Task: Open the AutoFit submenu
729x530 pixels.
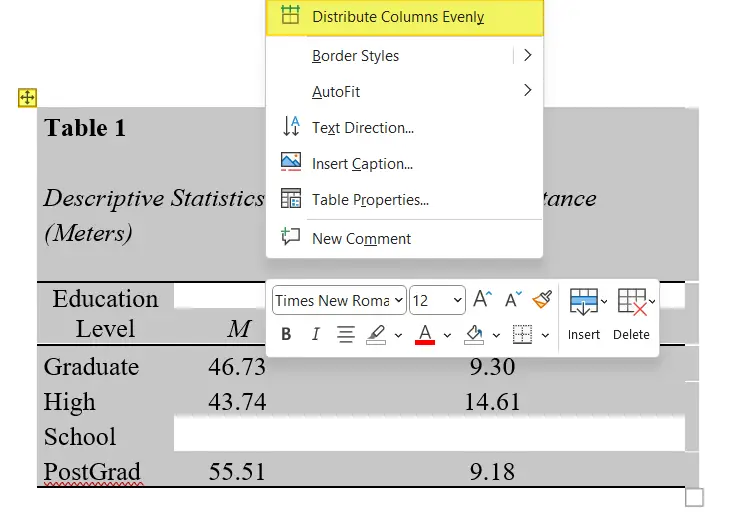Action: click(404, 92)
